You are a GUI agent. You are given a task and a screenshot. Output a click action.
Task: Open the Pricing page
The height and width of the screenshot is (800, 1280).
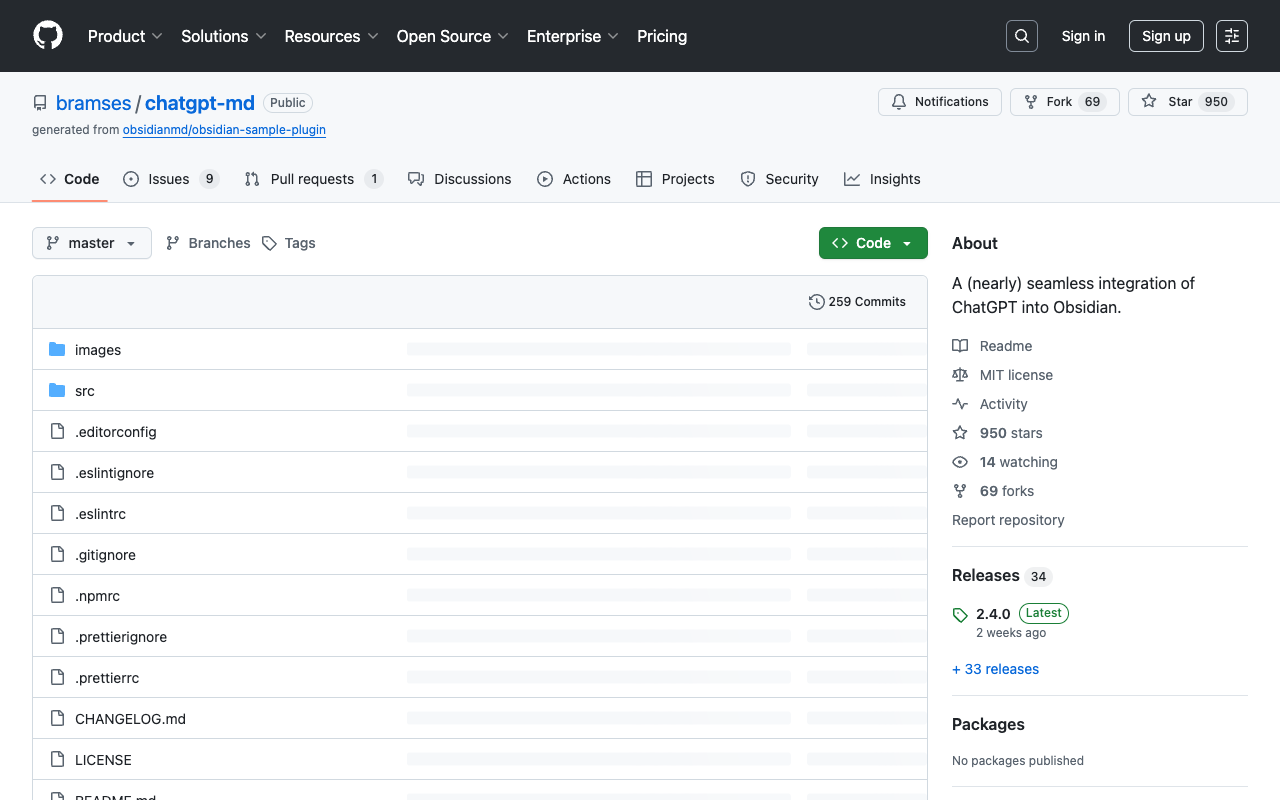tap(662, 36)
